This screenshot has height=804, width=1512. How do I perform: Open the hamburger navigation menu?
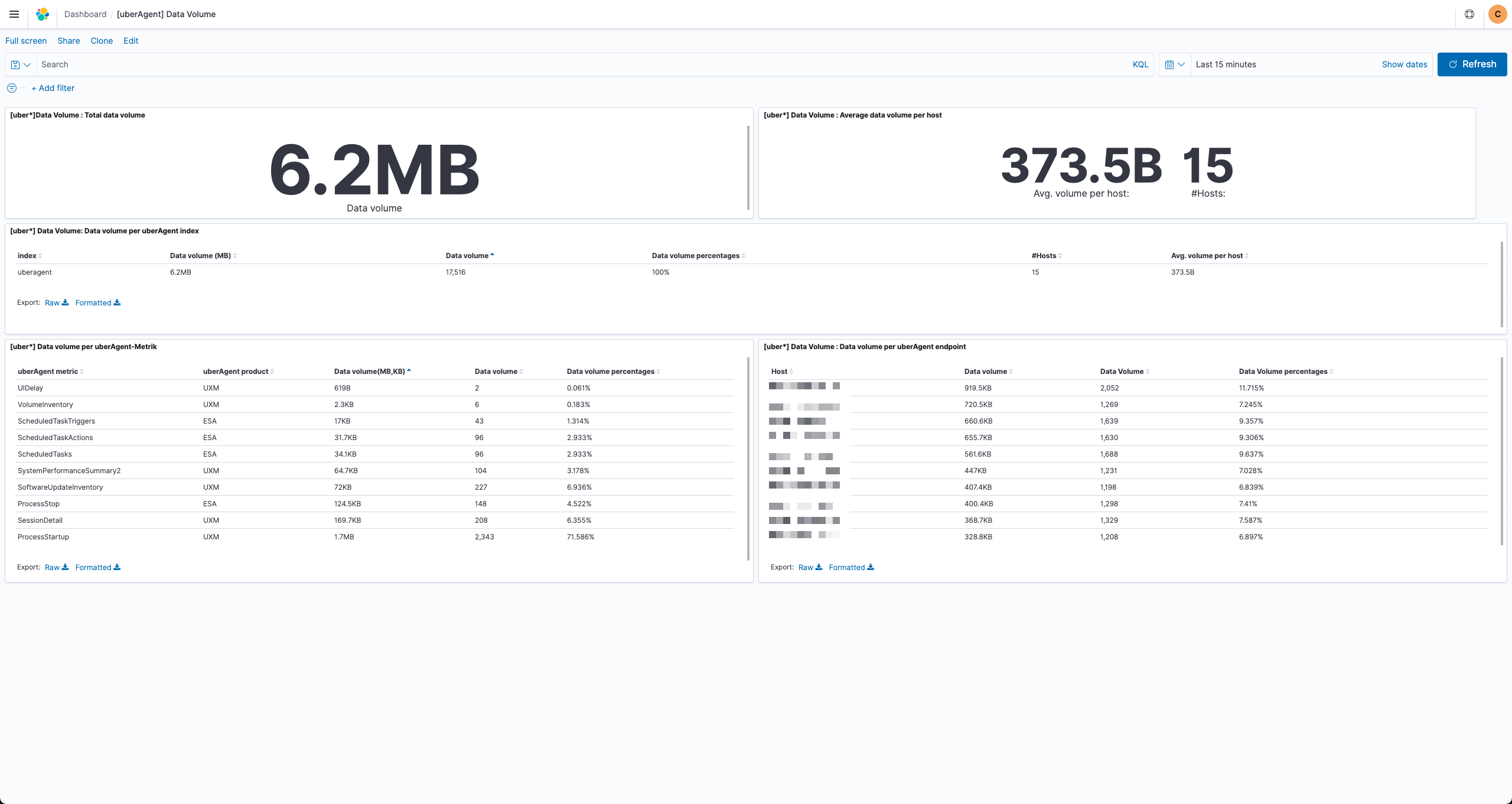tap(14, 14)
